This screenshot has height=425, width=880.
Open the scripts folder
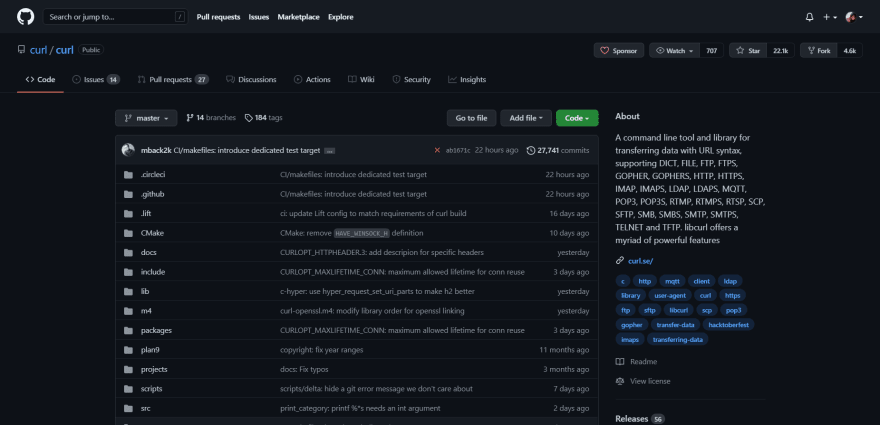[152, 389]
